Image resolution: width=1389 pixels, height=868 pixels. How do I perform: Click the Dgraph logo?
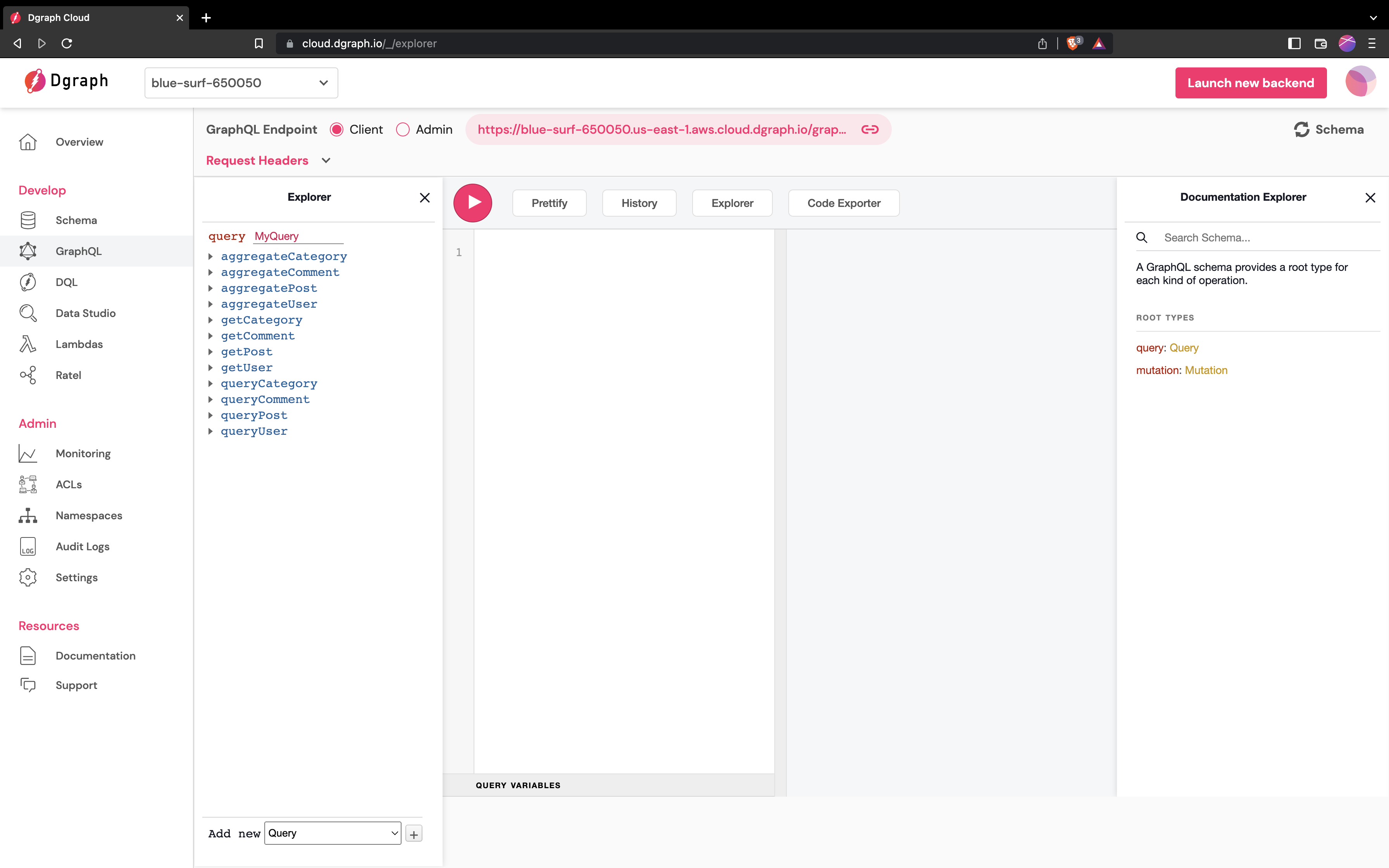66,81
